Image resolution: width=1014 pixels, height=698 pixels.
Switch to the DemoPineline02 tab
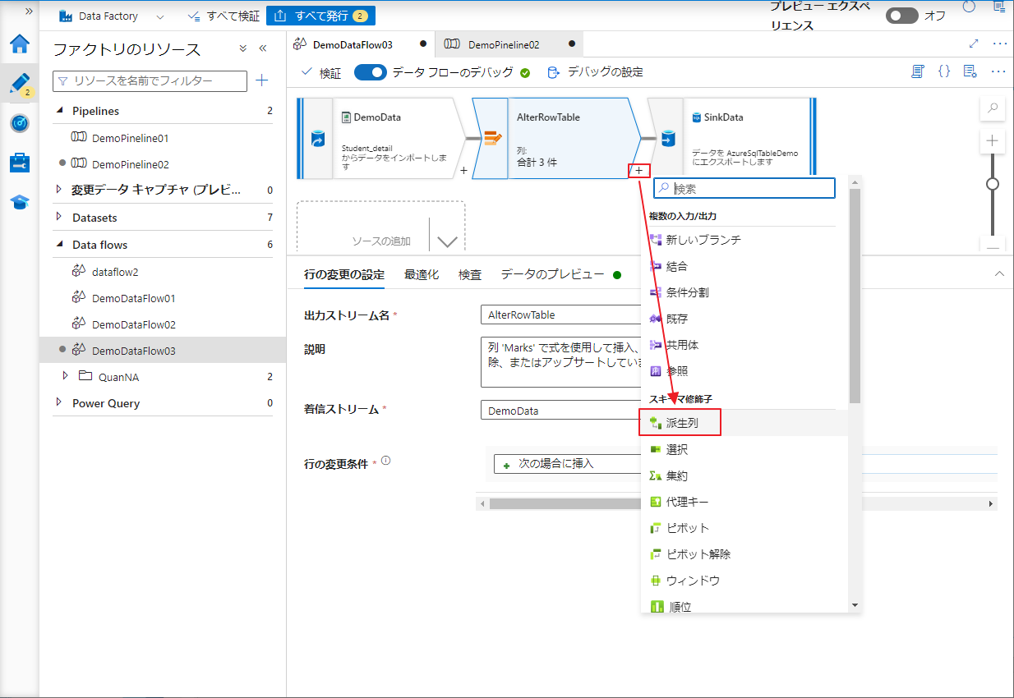coord(509,45)
